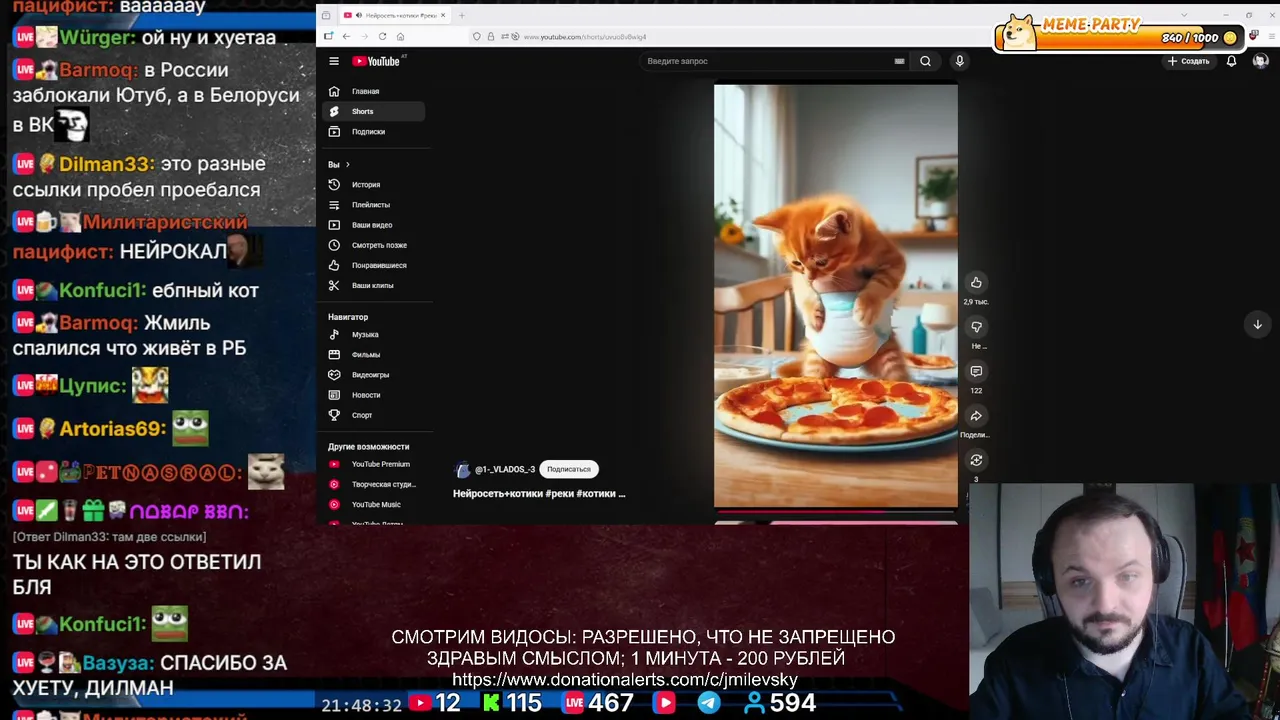
Task: Click the Навигатор heading
Action: (x=348, y=317)
